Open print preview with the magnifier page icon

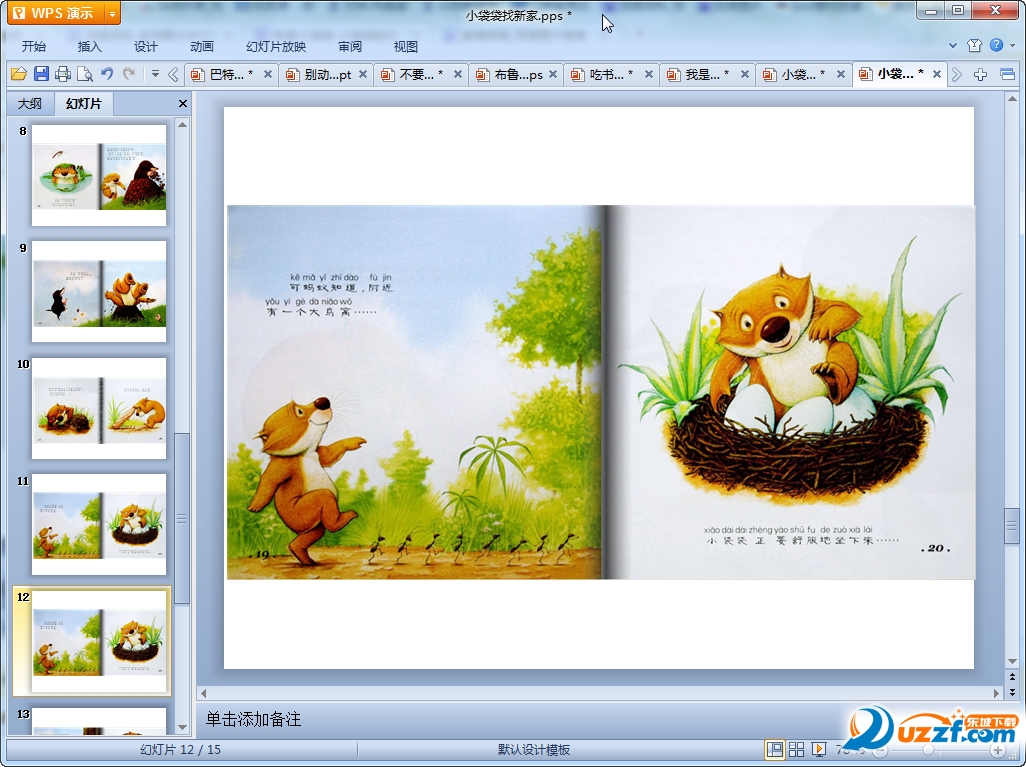point(84,74)
